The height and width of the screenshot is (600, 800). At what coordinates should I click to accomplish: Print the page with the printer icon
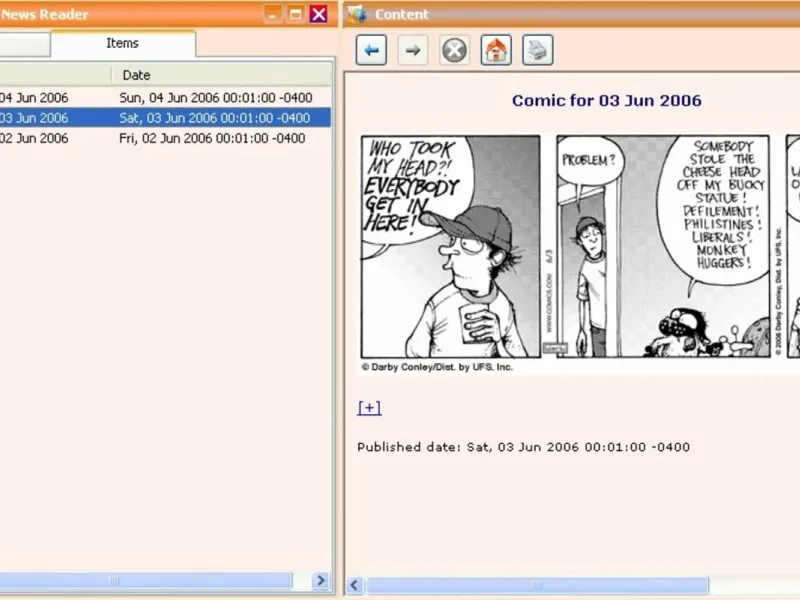pyautogui.click(x=538, y=50)
